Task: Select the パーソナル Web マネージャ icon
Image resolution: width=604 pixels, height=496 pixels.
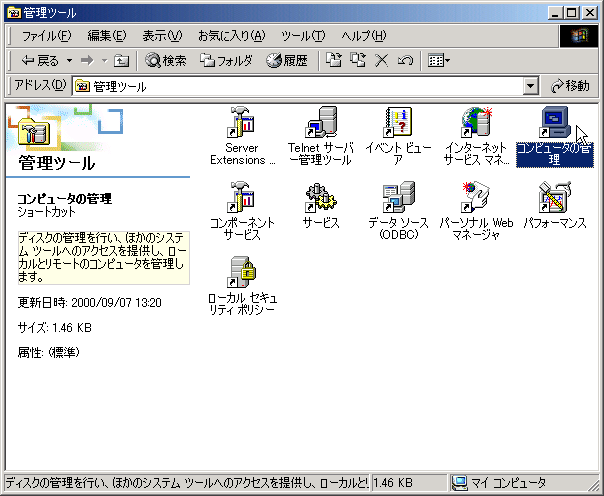Action: (x=476, y=197)
